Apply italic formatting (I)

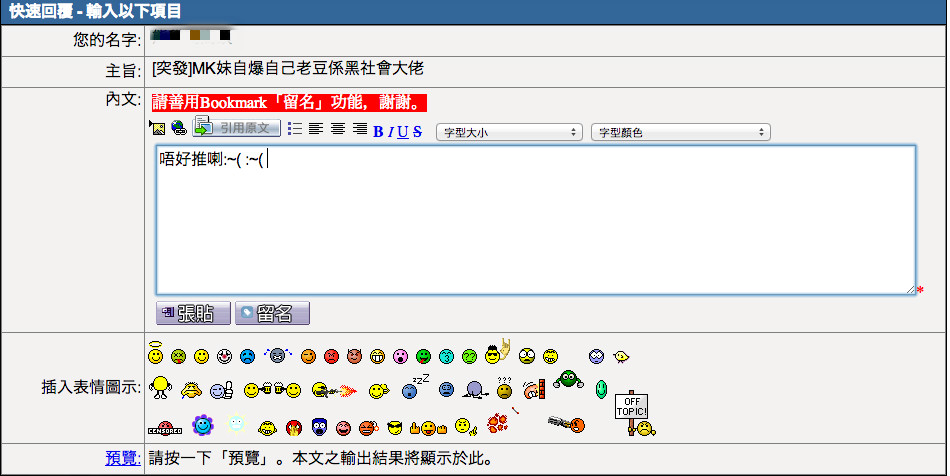391,131
